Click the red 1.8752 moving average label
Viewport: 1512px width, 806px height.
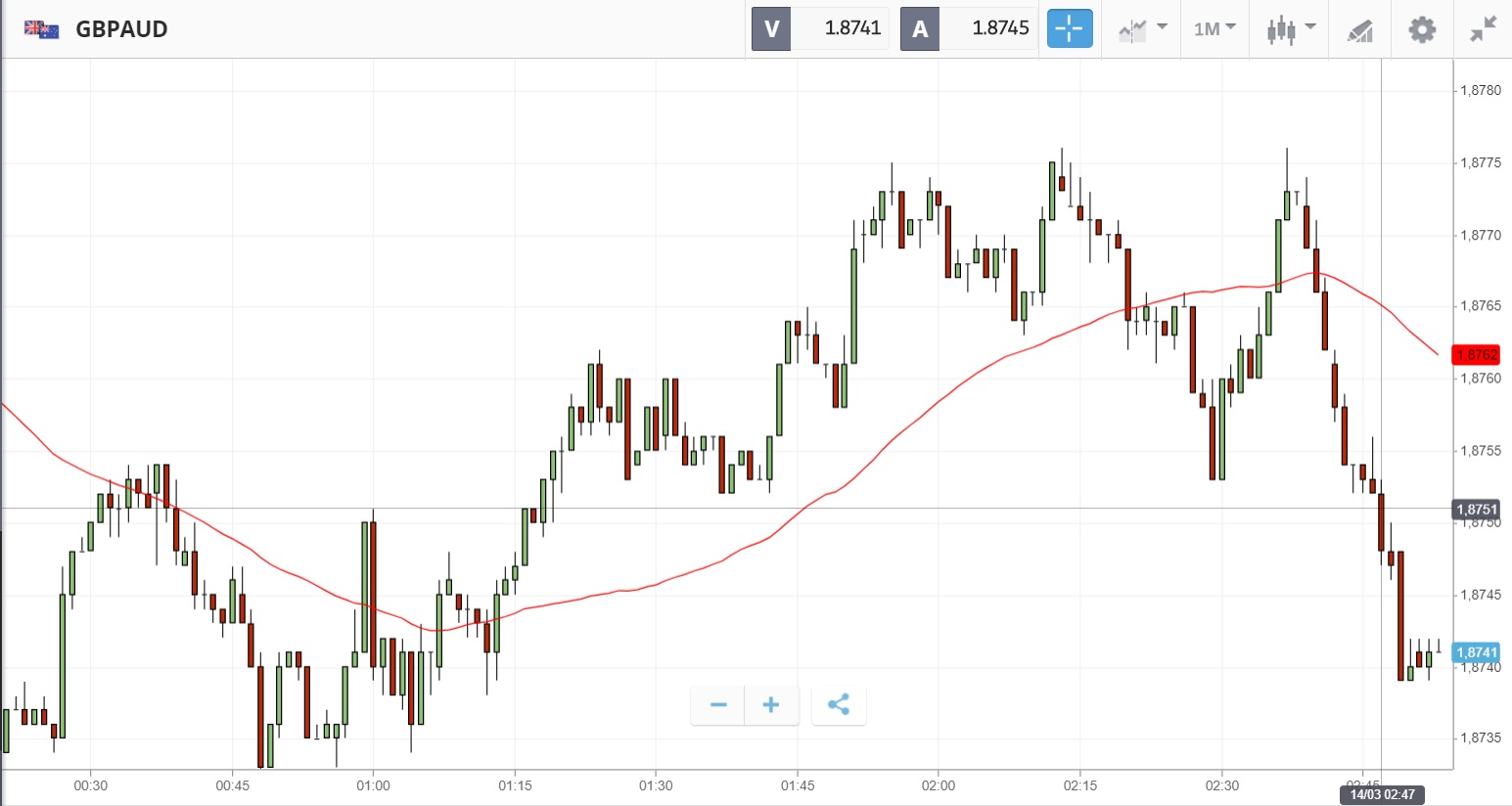coord(1476,354)
